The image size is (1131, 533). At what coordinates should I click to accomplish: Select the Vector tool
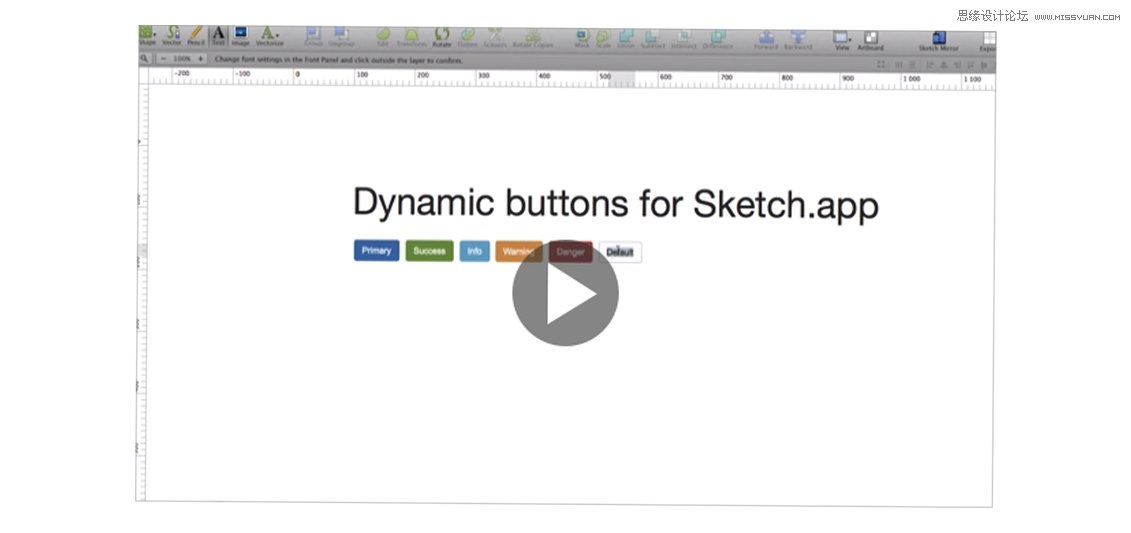[172, 36]
